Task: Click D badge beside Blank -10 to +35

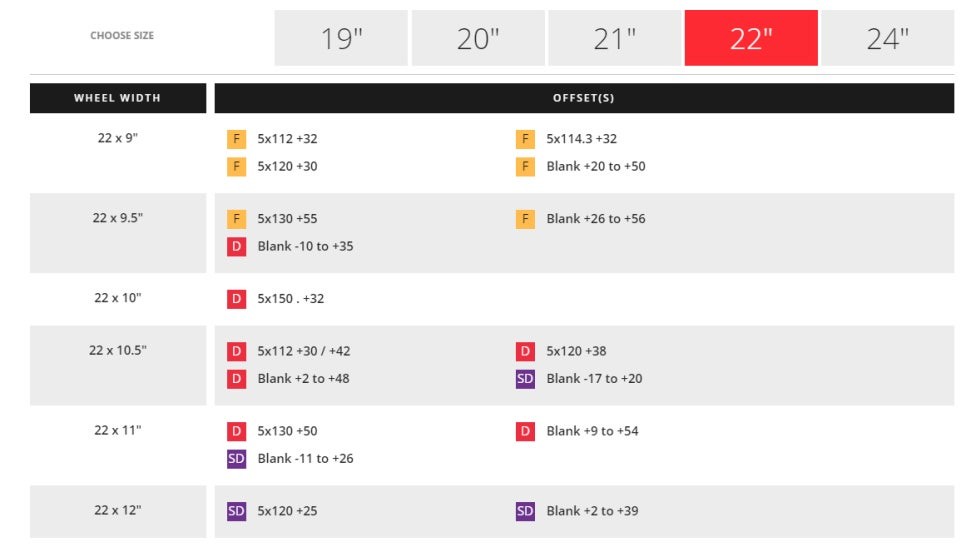Action: [236, 246]
